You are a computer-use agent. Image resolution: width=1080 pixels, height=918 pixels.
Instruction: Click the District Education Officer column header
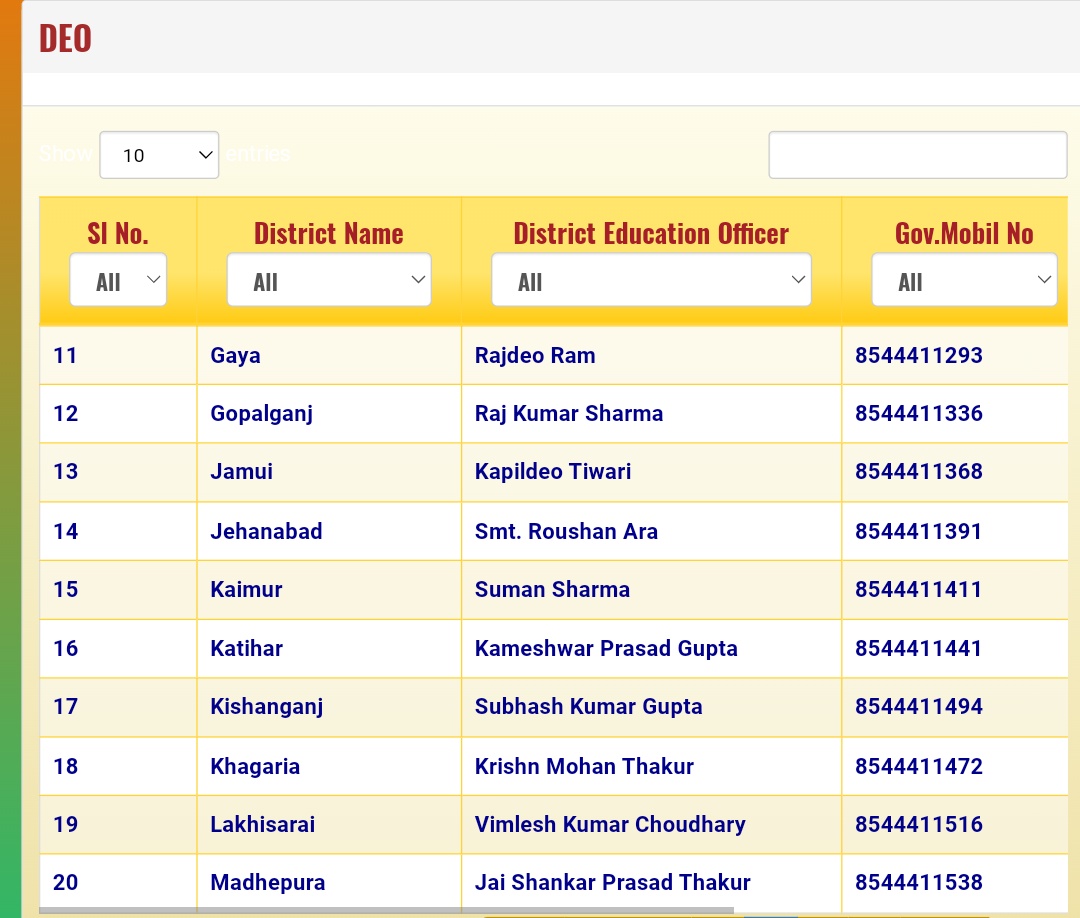pyautogui.click(x=651, y=232)
